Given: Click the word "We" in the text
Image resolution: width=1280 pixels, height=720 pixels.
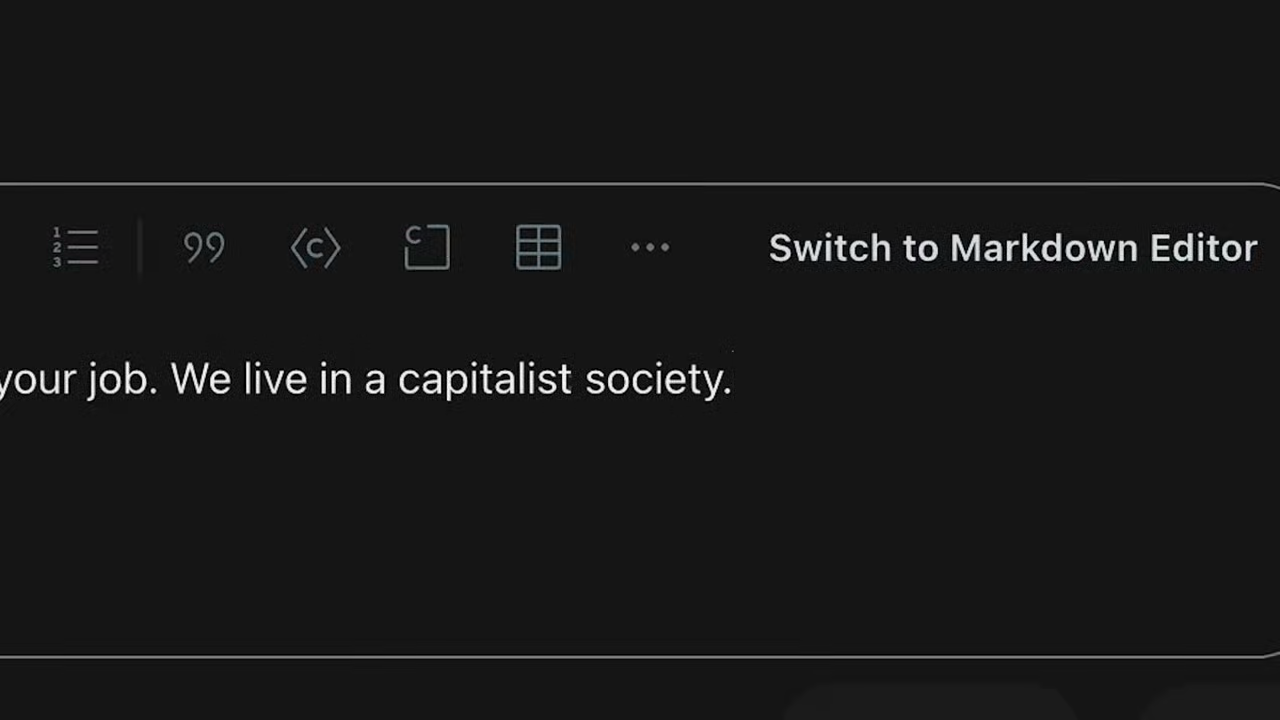Looking at the screenshot, I should pyautogui.click(x=201, y=380).
